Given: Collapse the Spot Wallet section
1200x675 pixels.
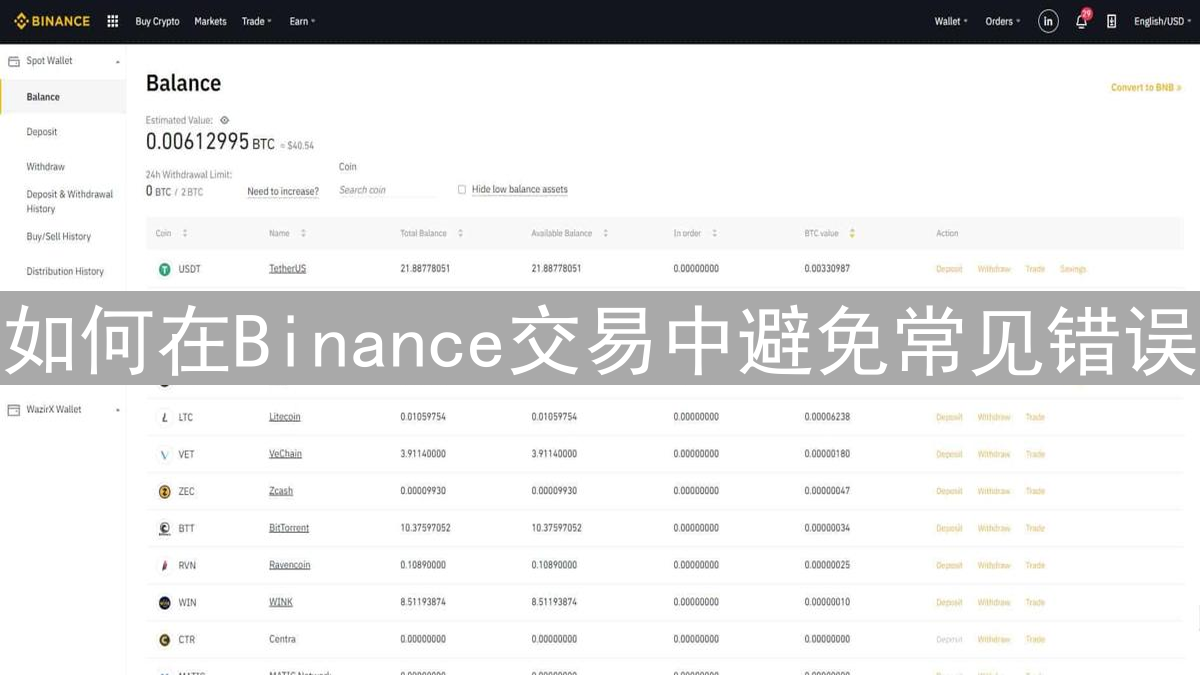Looking at the screenshot, I should [118, 61].
